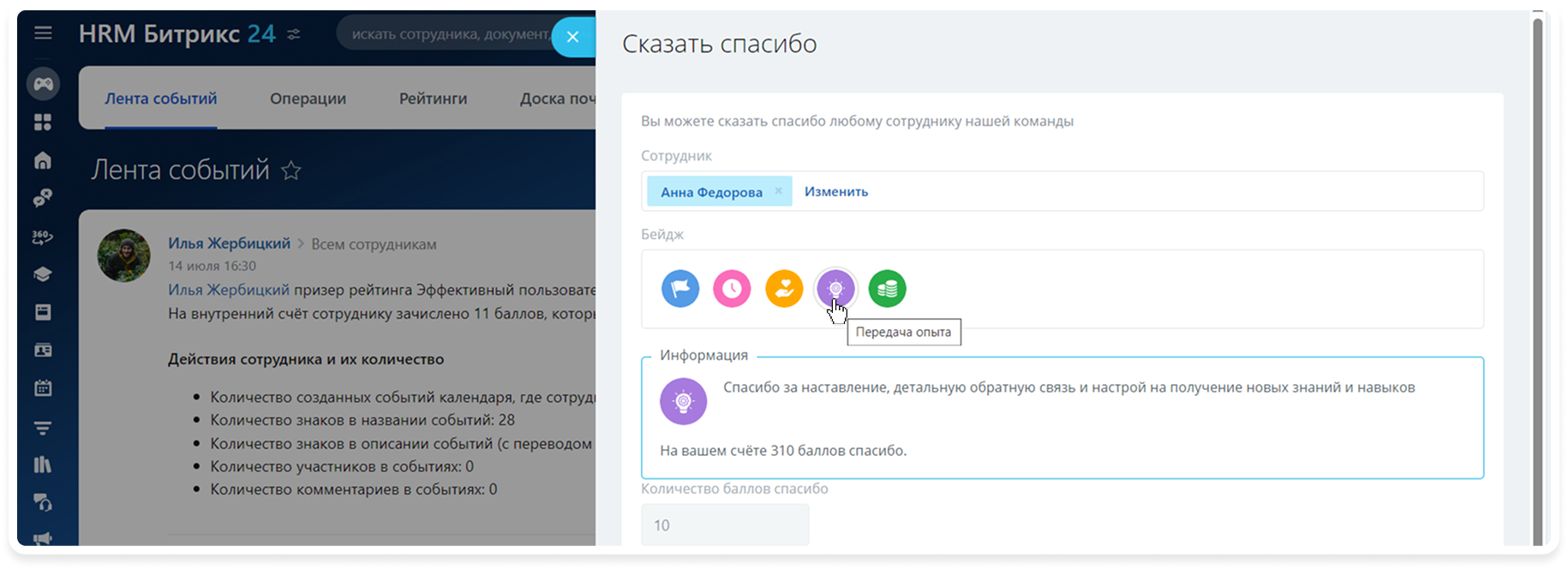Image resolution: width=1568 pixels, height=570 pixels.
Task: Open the calendar icon in sidebar
Action: pos(43,388)
